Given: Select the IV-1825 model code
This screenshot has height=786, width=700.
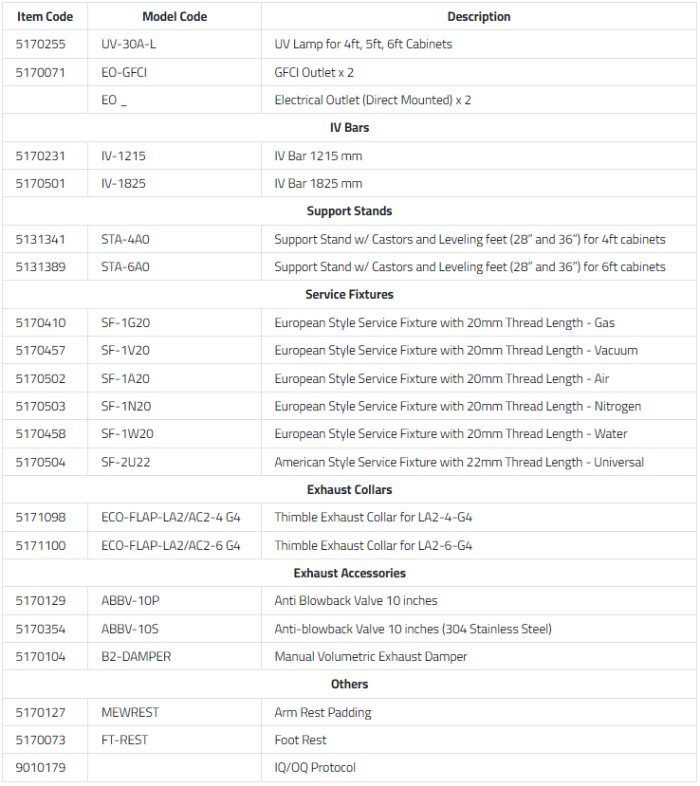Looking at the screenshot, I should click(x=122, y=184).
